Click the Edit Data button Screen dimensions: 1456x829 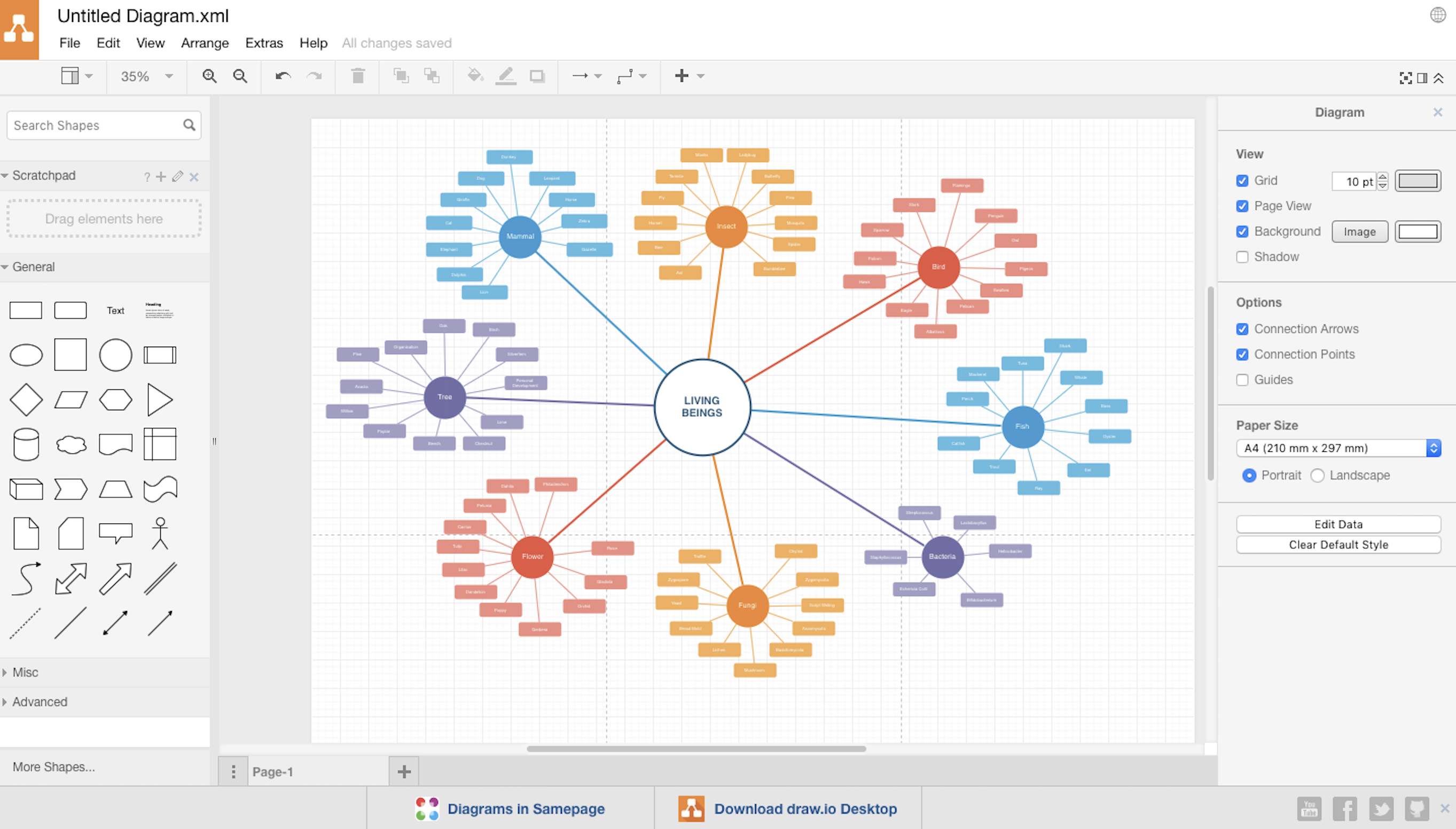coord(1337,525)
